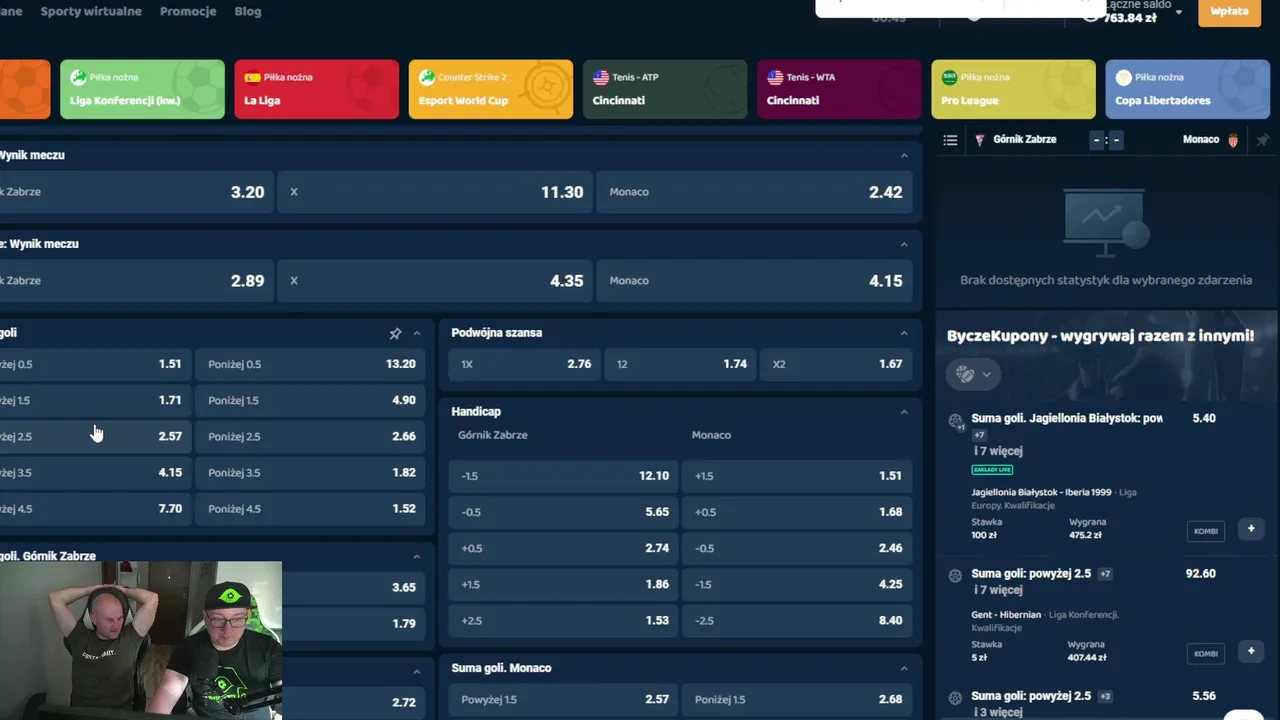Screen dimensions: 1280x720
Task: Select Monaco handicap +1.5 at 1.51
Action: pyautogui.click(x=797, y=476)
